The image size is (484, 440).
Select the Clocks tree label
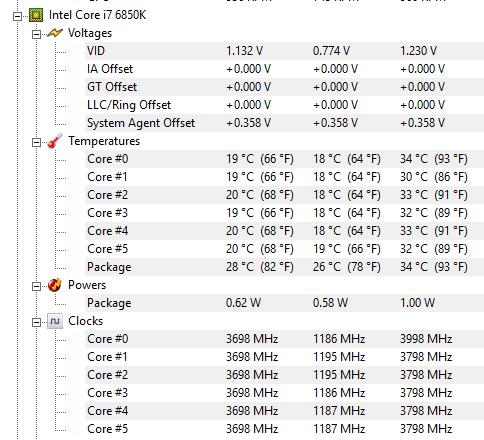86,321
